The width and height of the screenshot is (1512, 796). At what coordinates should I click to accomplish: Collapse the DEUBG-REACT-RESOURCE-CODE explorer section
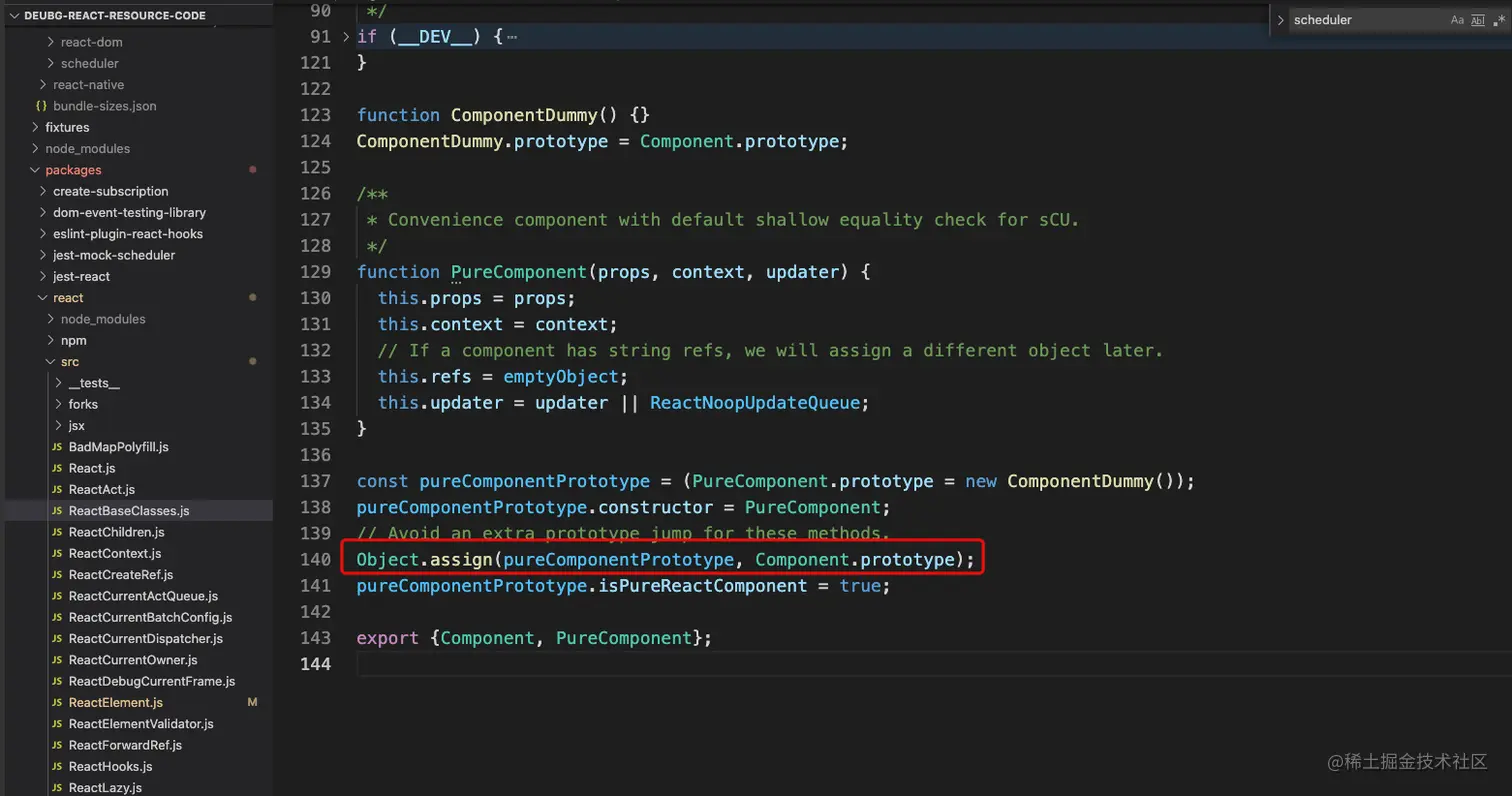[x=14, y=16]
